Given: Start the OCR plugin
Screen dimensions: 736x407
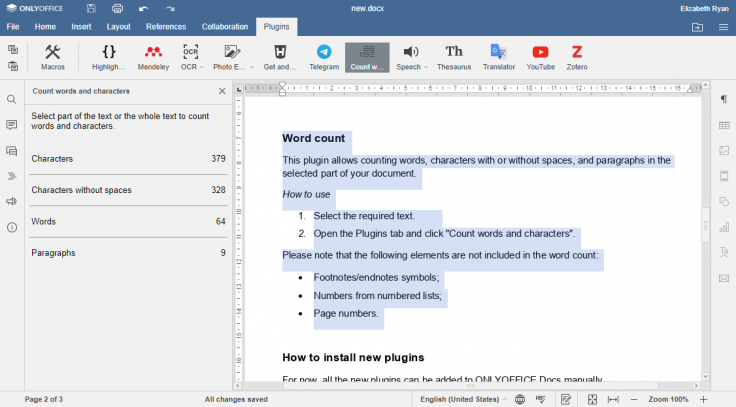Looking at the screenshot, I should [189, 57].
